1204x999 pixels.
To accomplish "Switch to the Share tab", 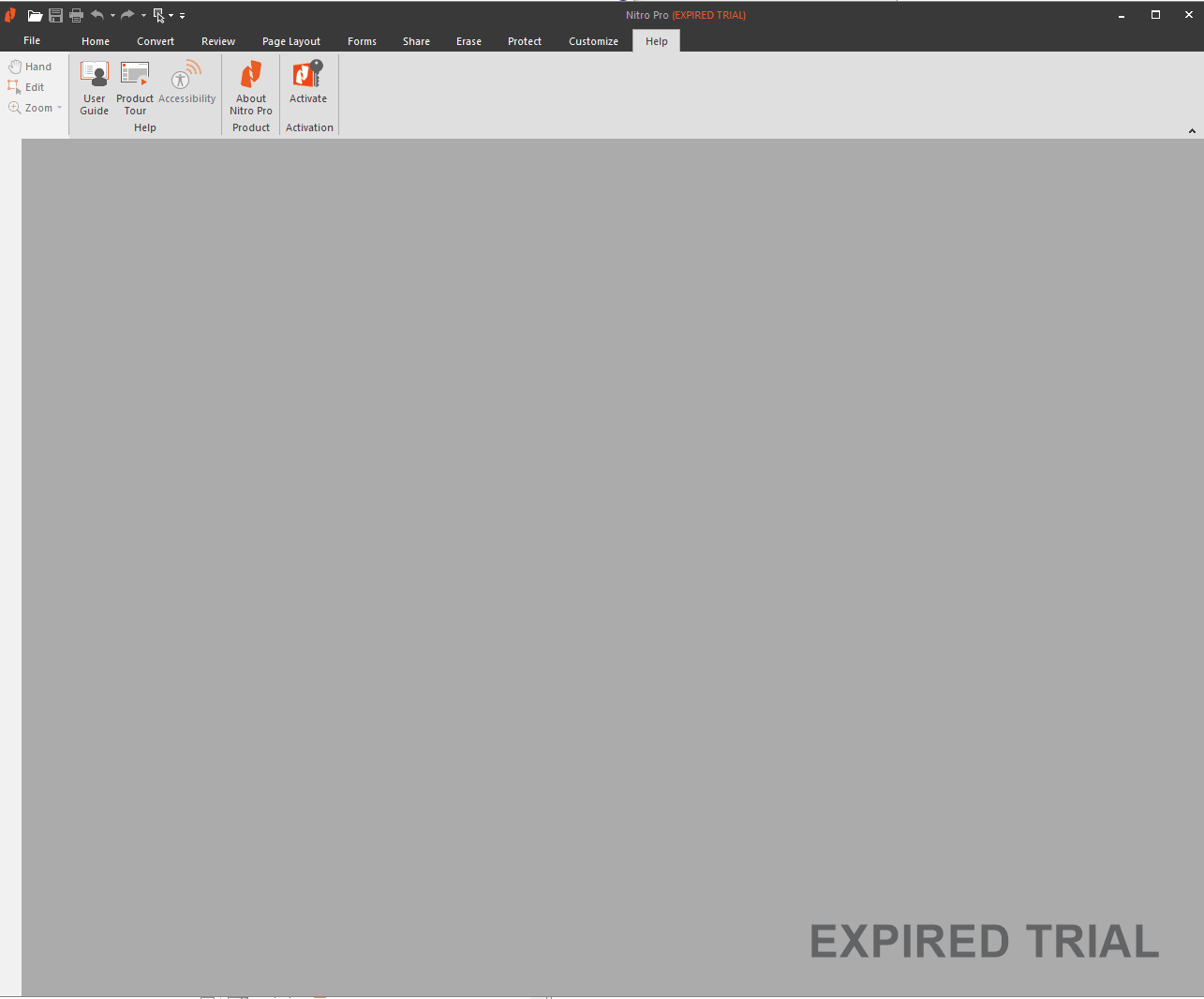I will point(416,41).
